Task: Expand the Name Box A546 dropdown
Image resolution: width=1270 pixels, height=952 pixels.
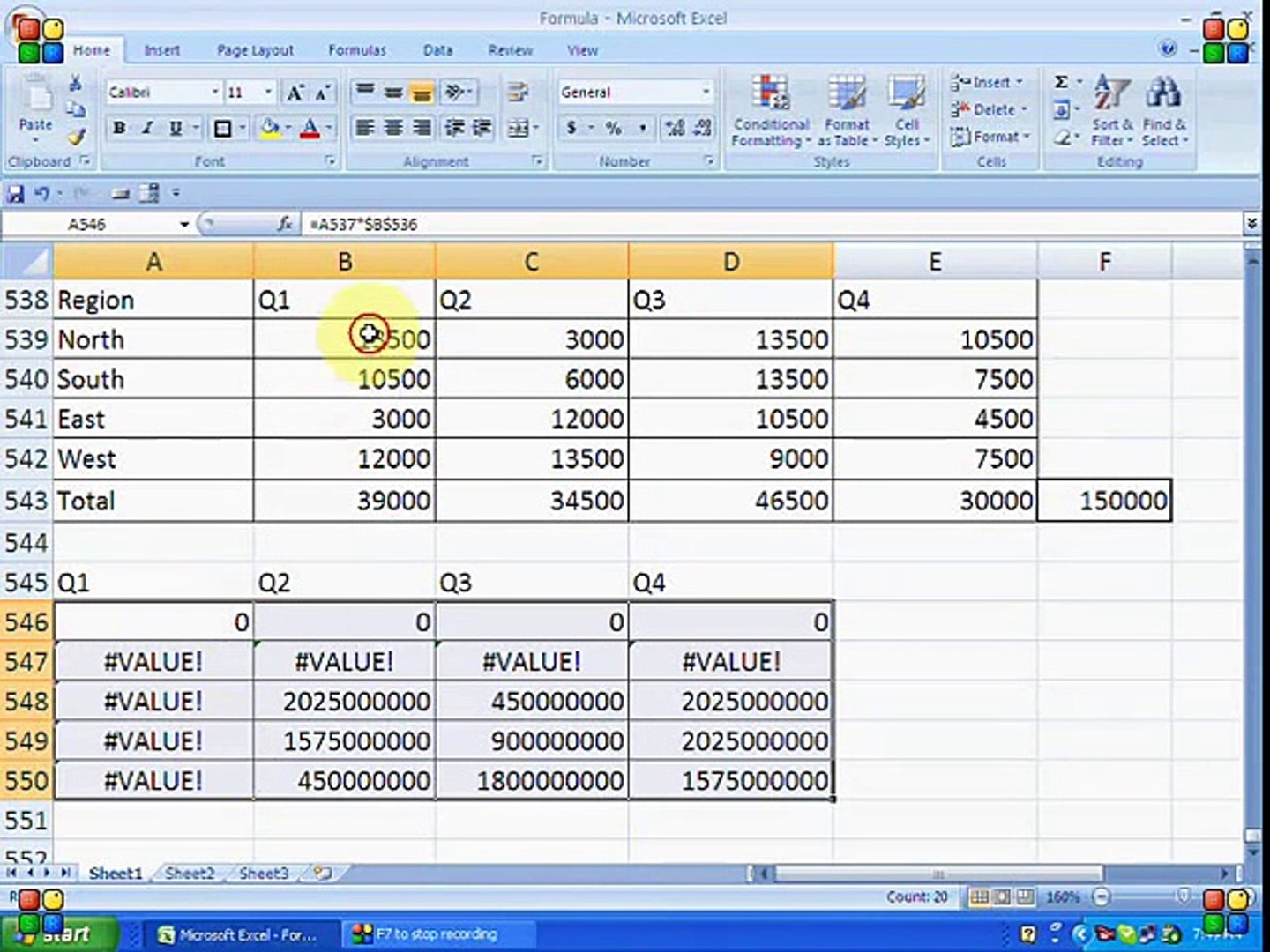Action: coord(183,225)
